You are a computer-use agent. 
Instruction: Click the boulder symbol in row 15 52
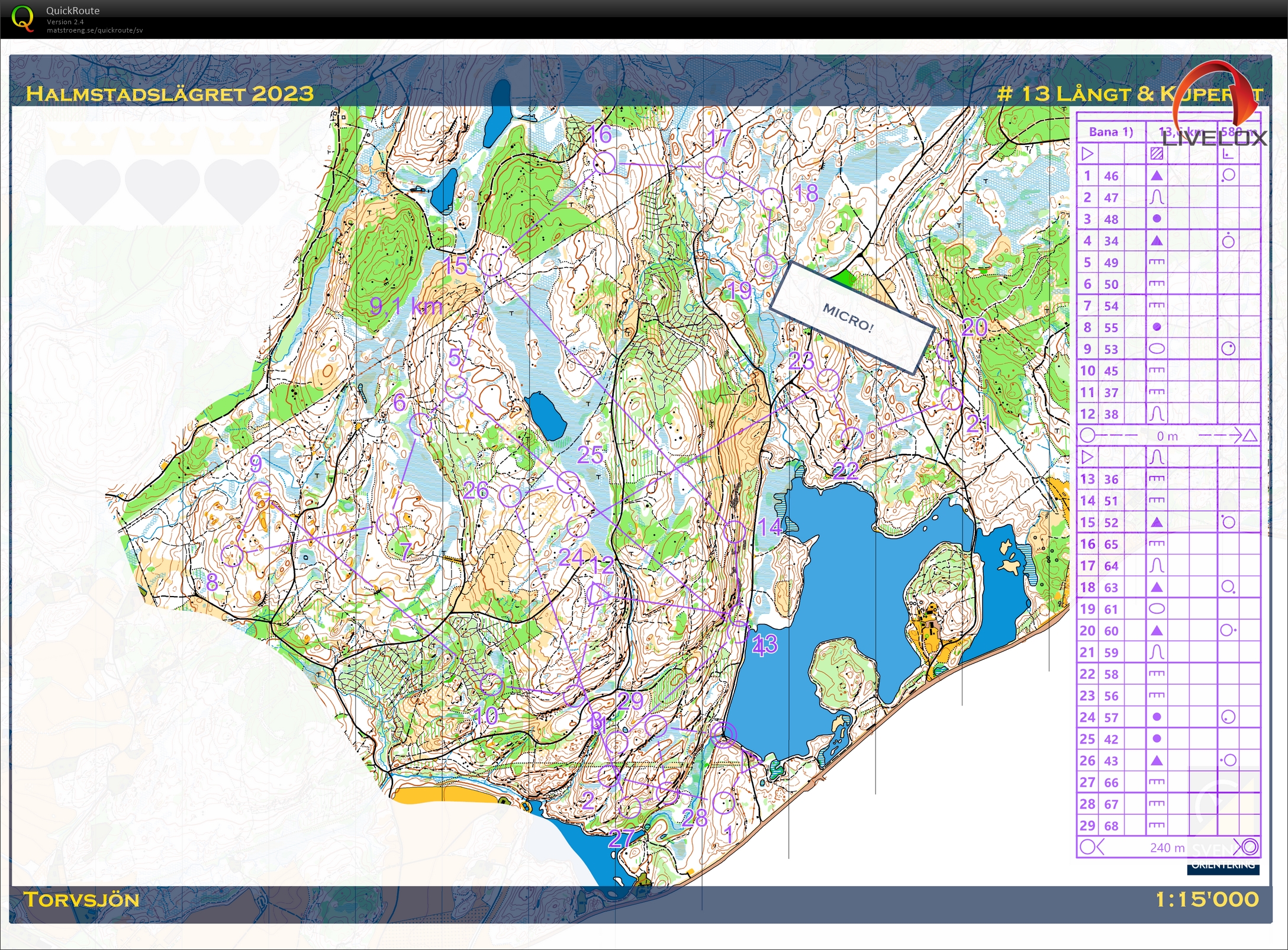[x=1156, y=522]
